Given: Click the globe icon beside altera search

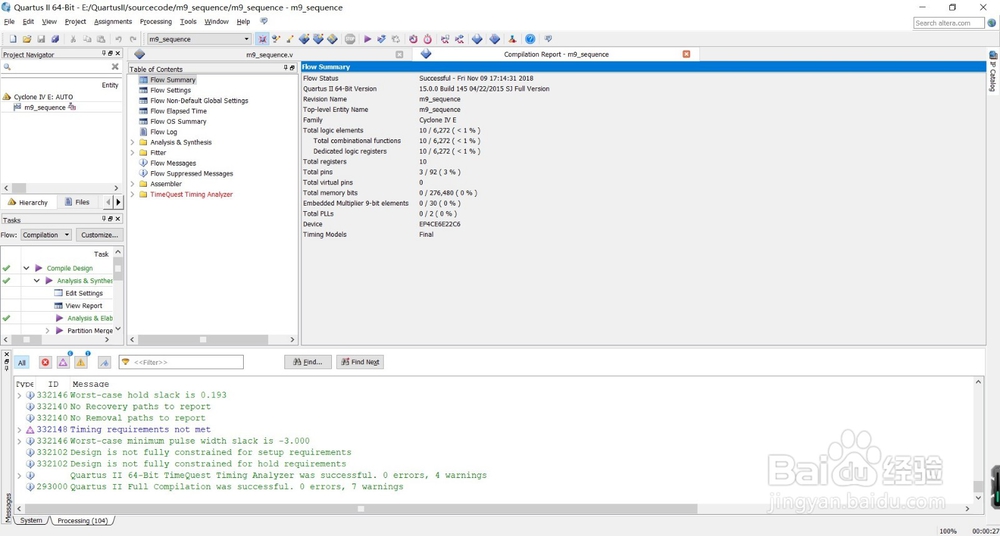Looking at the screenshot, I should tap(992, 23).
